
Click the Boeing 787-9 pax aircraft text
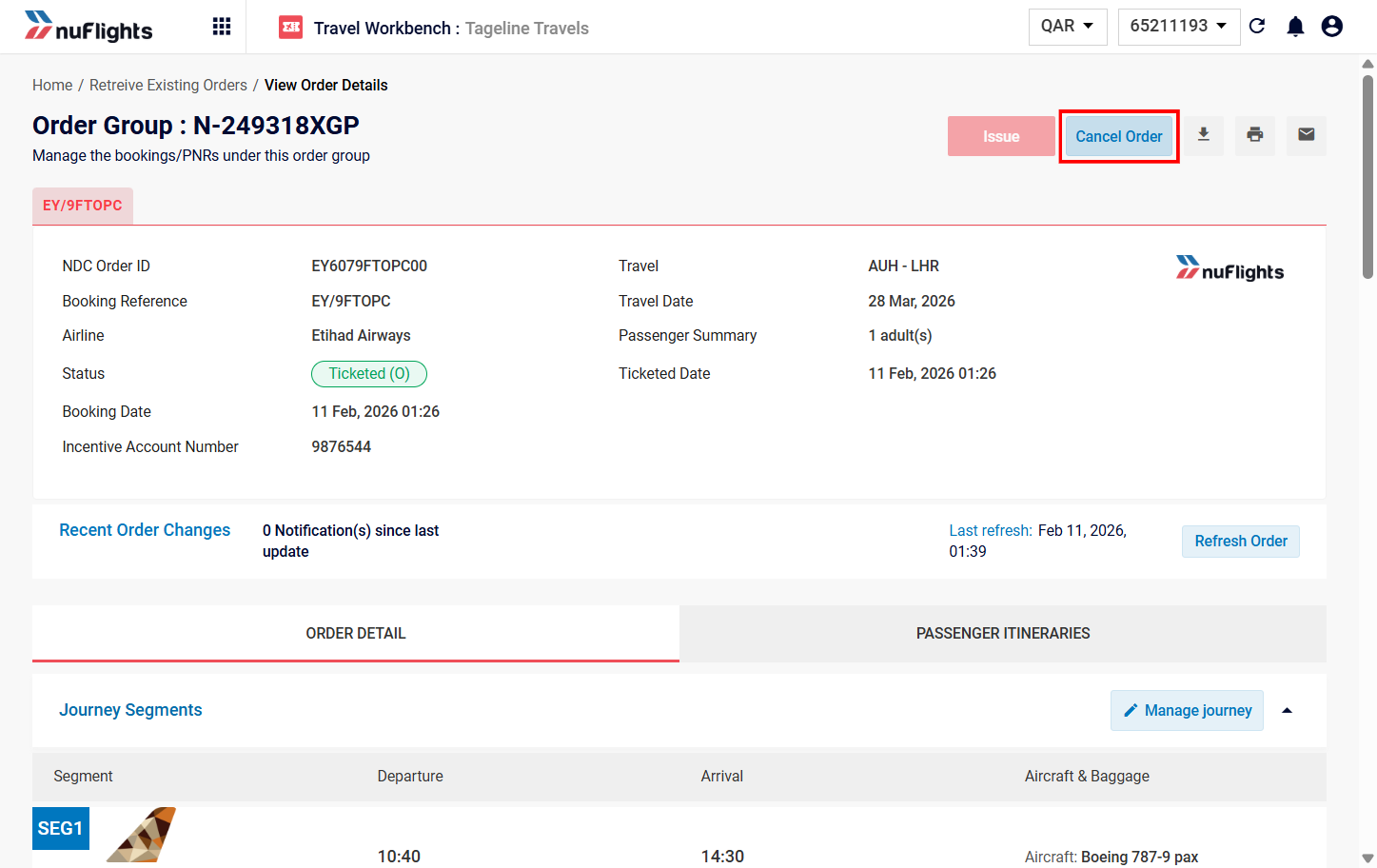1140,857
